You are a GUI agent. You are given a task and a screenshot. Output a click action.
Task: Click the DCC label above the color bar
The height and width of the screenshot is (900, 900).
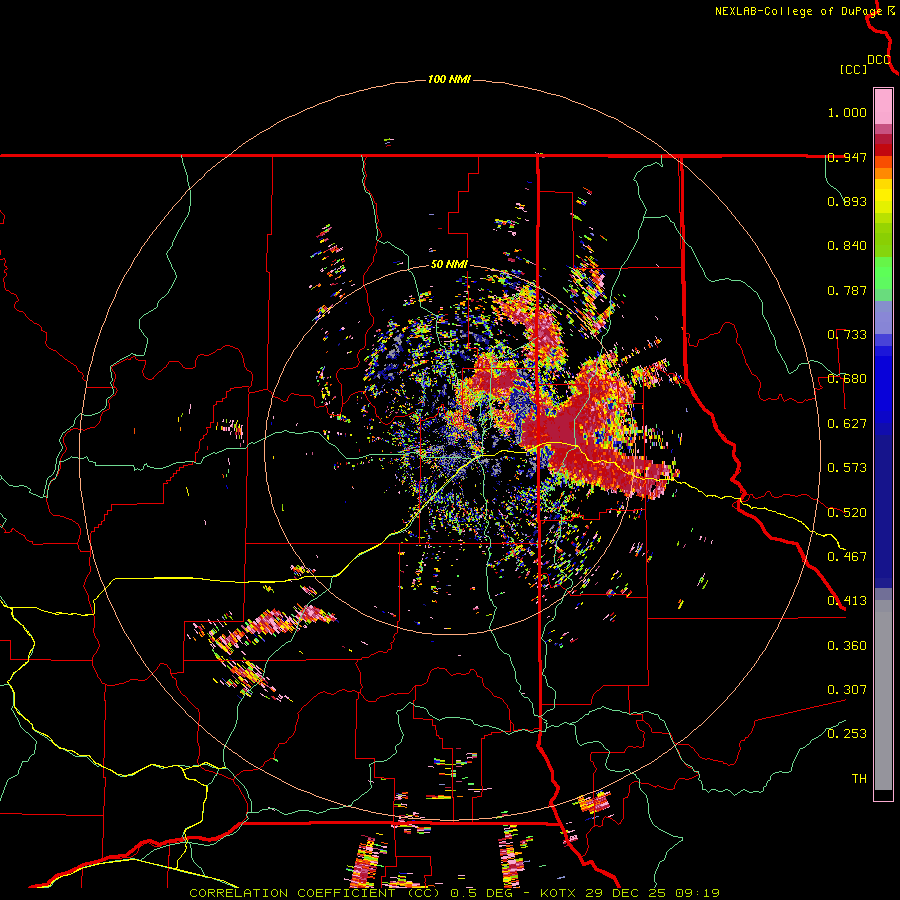879,60
